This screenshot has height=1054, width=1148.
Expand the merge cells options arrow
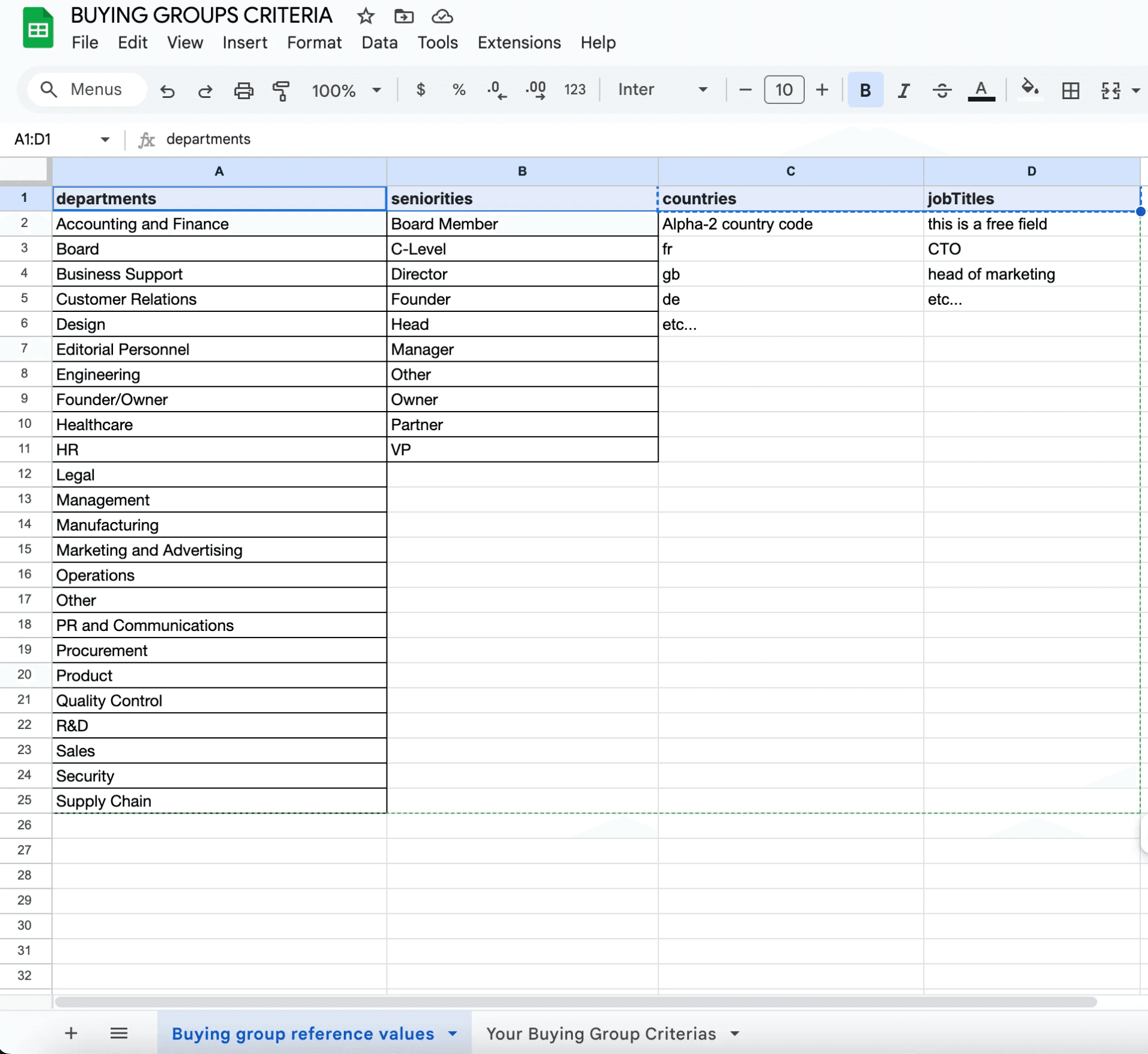pos(1135,91)
